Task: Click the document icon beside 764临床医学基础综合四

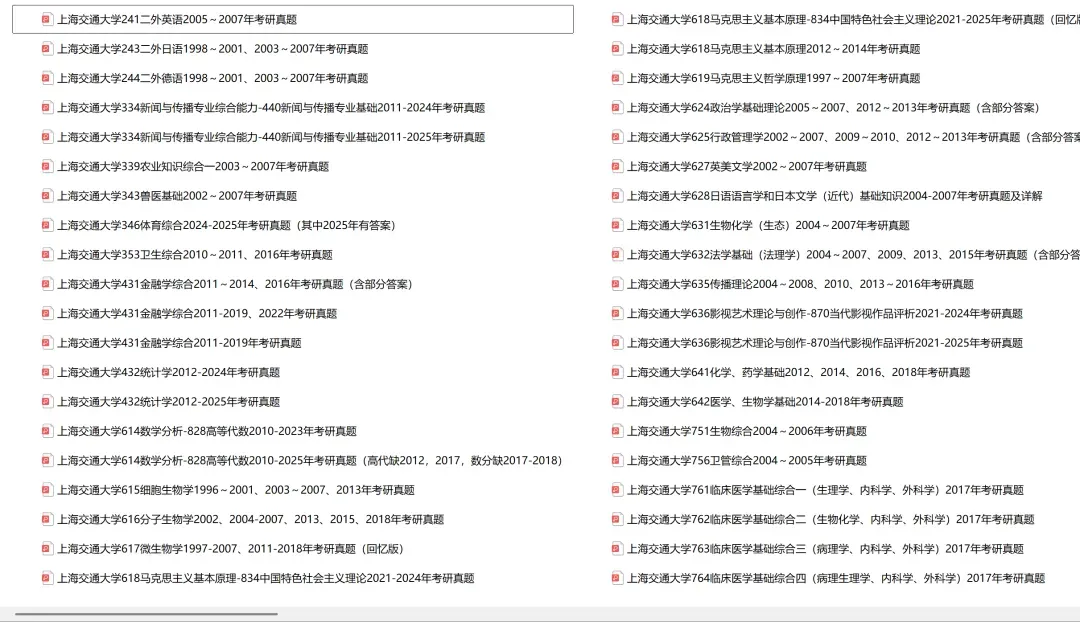Action: [x=617, y=579]
